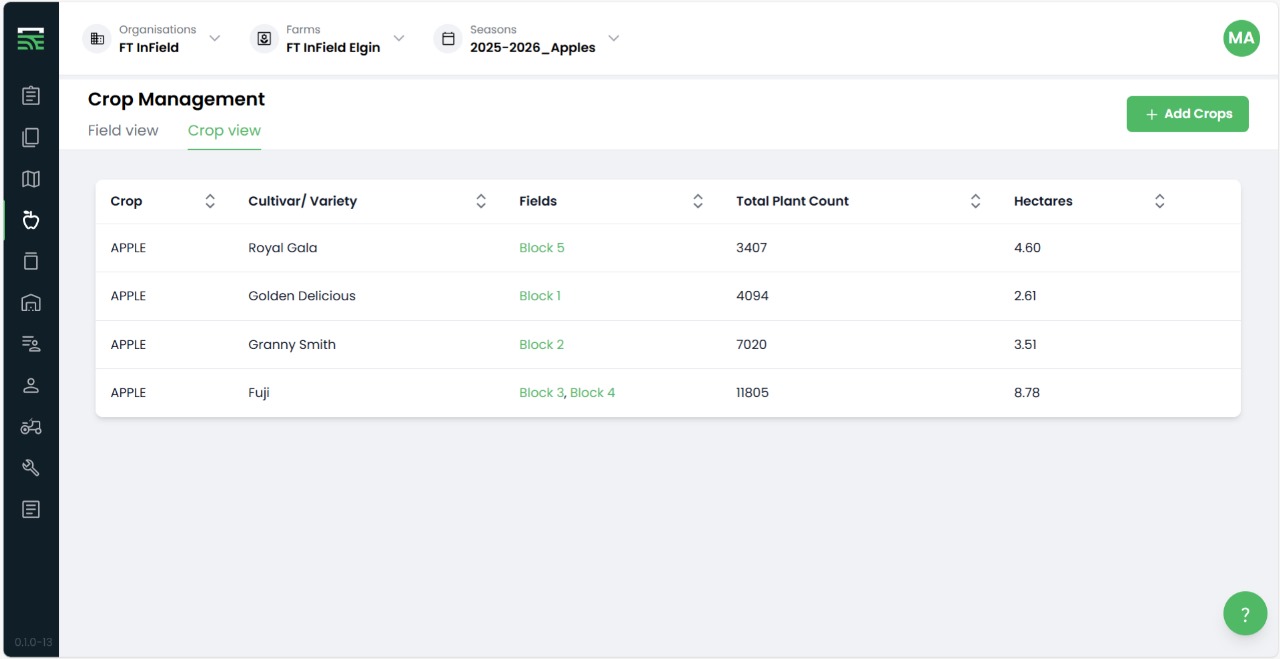
Task: Click the Hectares header label
Action: [1043, 201]
